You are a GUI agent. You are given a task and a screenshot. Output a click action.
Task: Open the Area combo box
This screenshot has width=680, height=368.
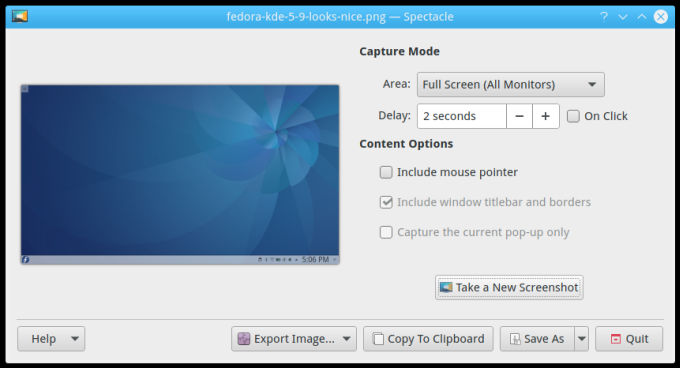click(x=510, y=85)
